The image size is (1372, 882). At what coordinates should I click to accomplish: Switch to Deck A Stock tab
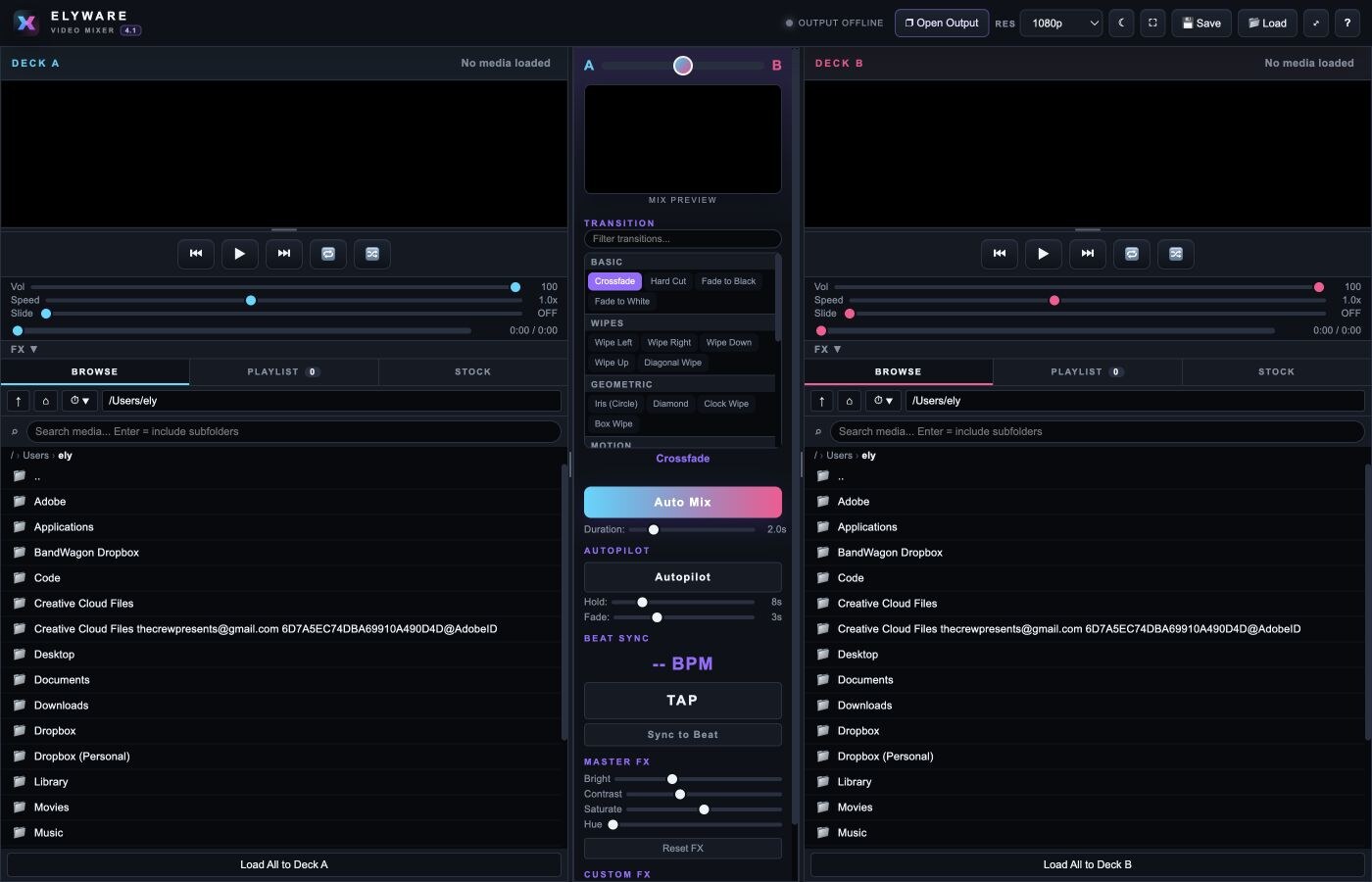coord(472,371)
